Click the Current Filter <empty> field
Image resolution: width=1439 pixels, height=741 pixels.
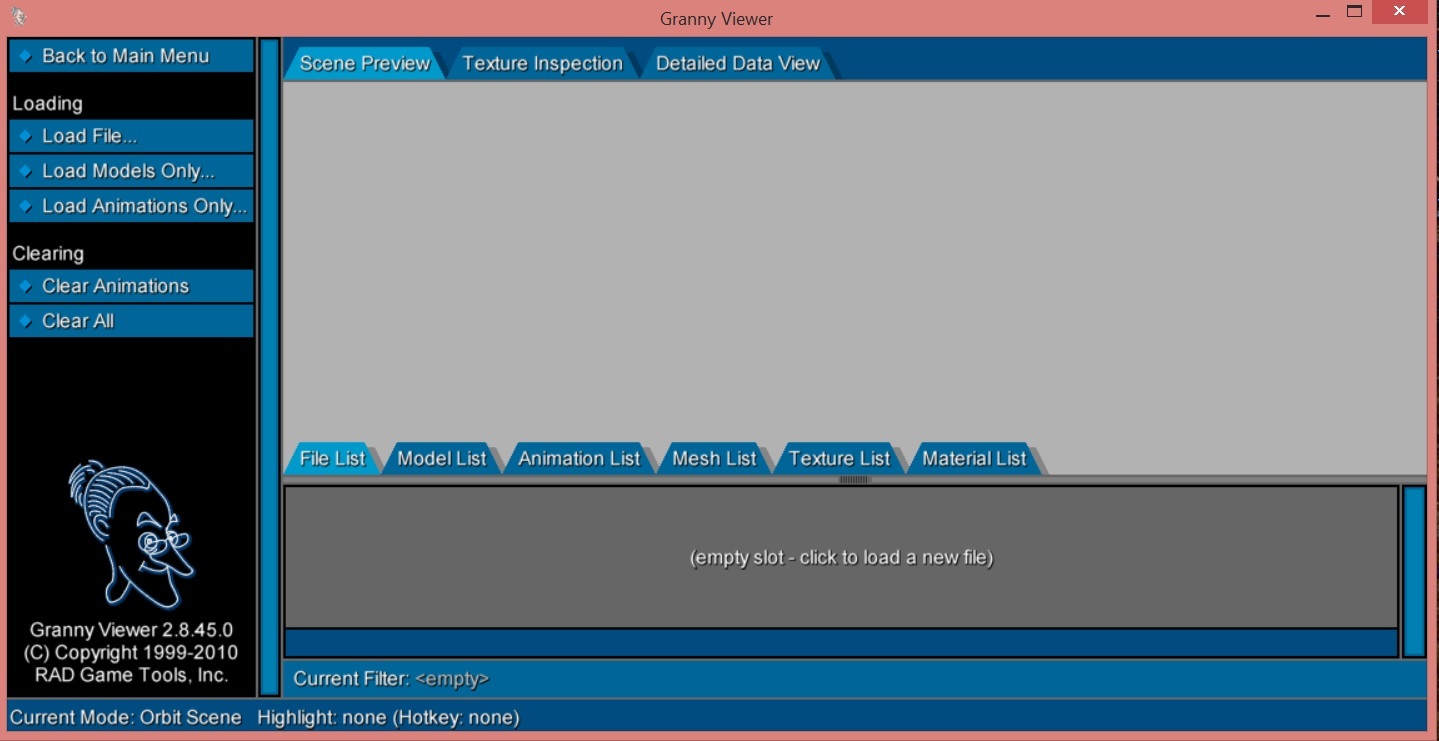tap(855, 679)
